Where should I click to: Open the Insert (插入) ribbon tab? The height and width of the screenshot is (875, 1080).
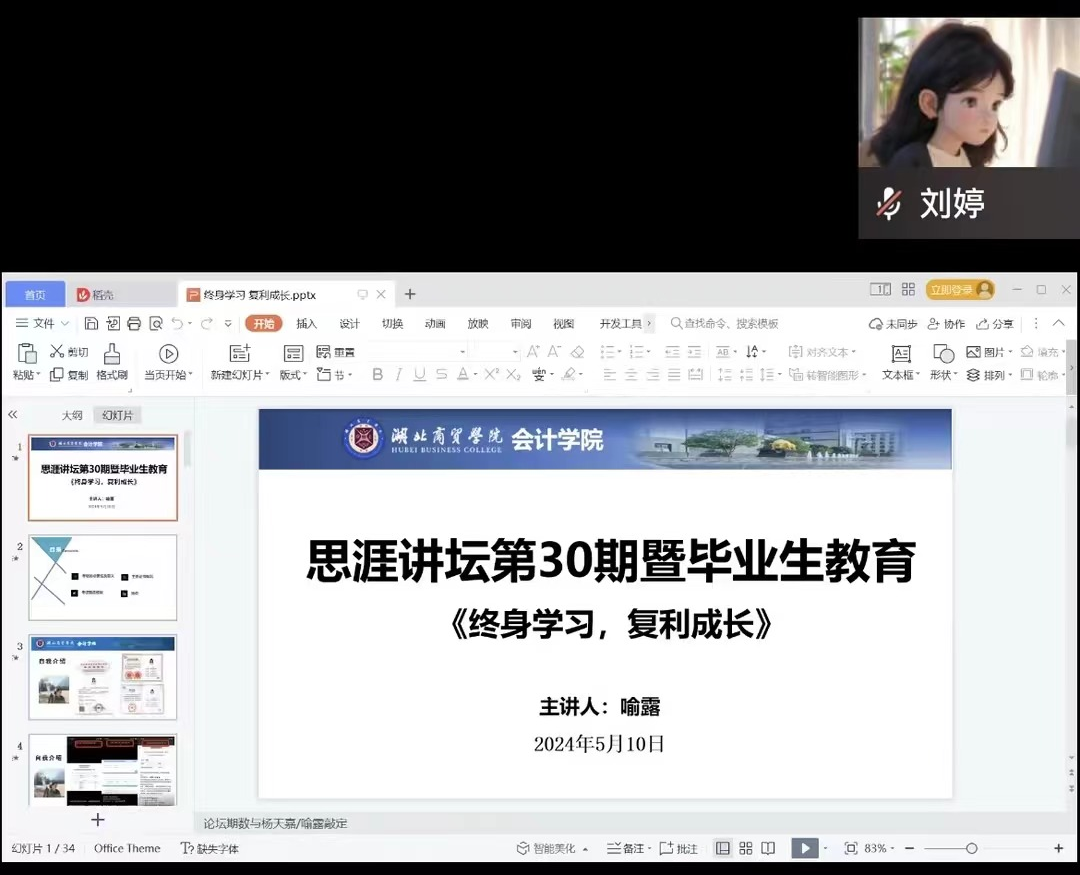(306, 323)
